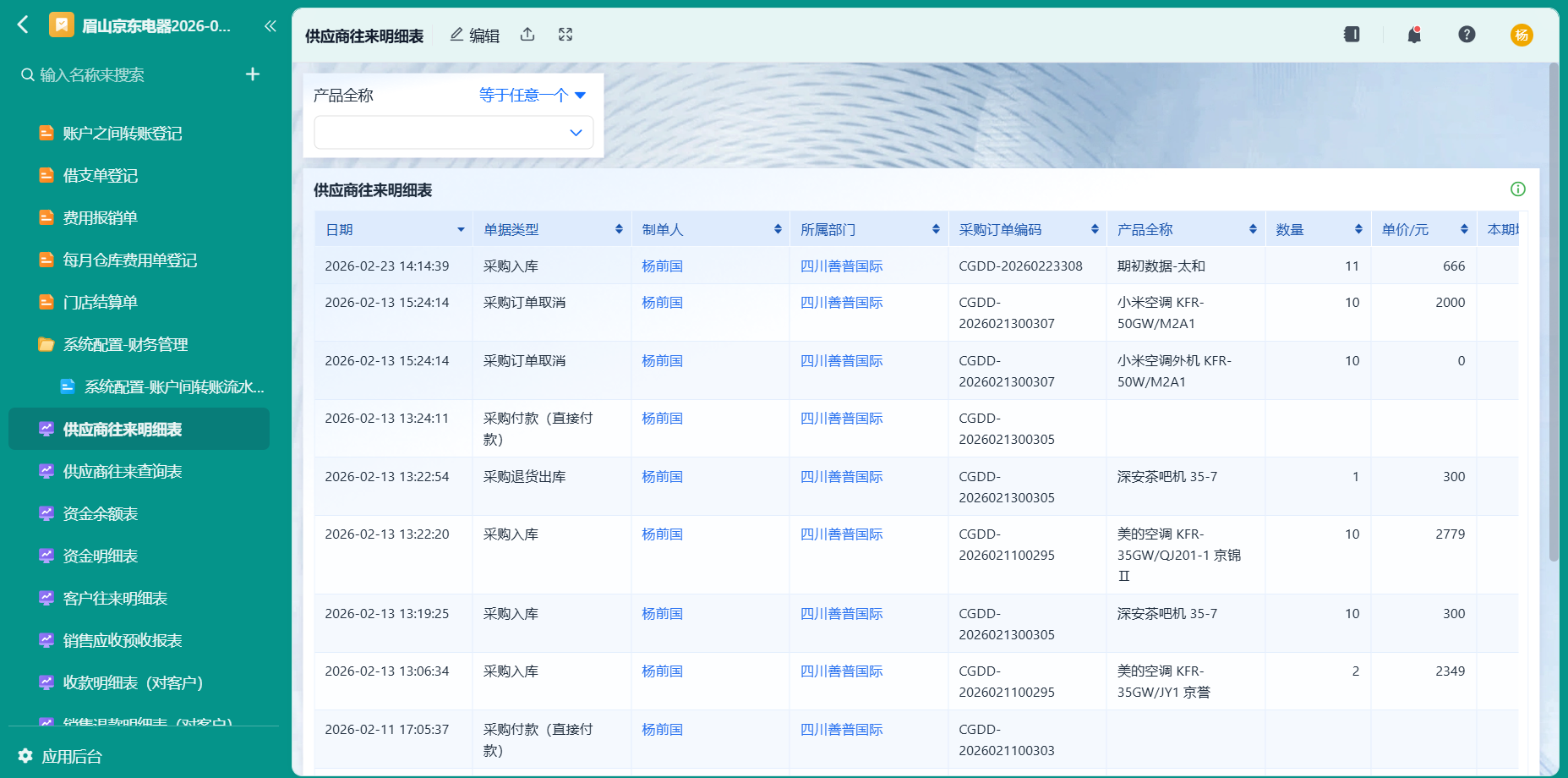The width and height of the screenshot is (1568, 778).
Task: Click the green info icon on report
Action: [1518, 189]
